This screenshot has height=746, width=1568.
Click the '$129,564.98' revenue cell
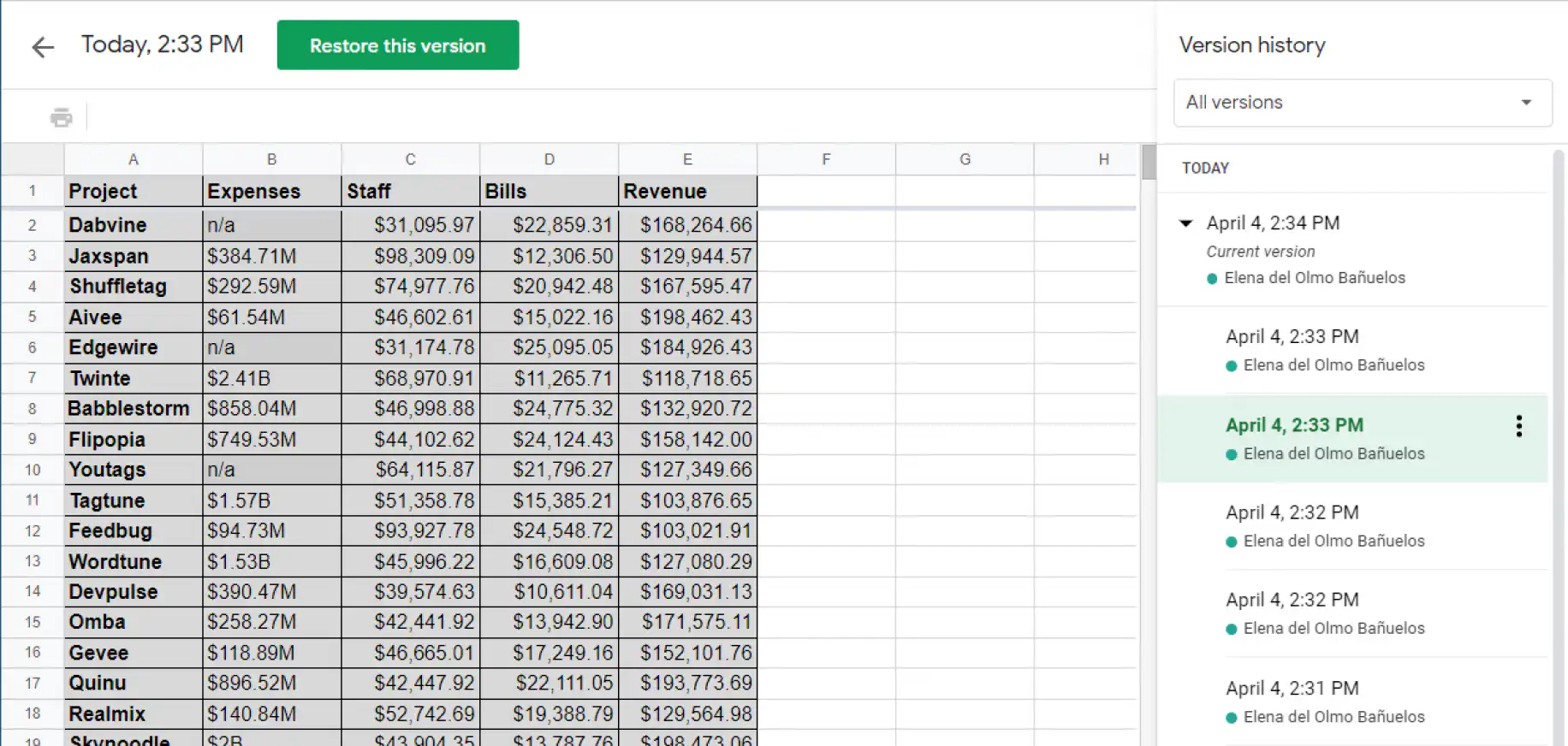688,713
